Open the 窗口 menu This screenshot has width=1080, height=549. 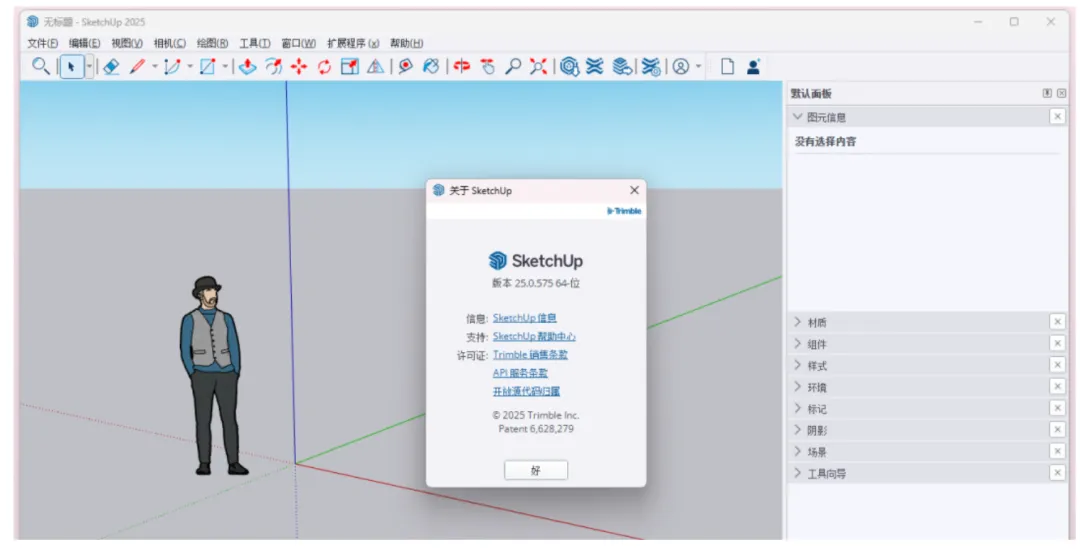299,43
